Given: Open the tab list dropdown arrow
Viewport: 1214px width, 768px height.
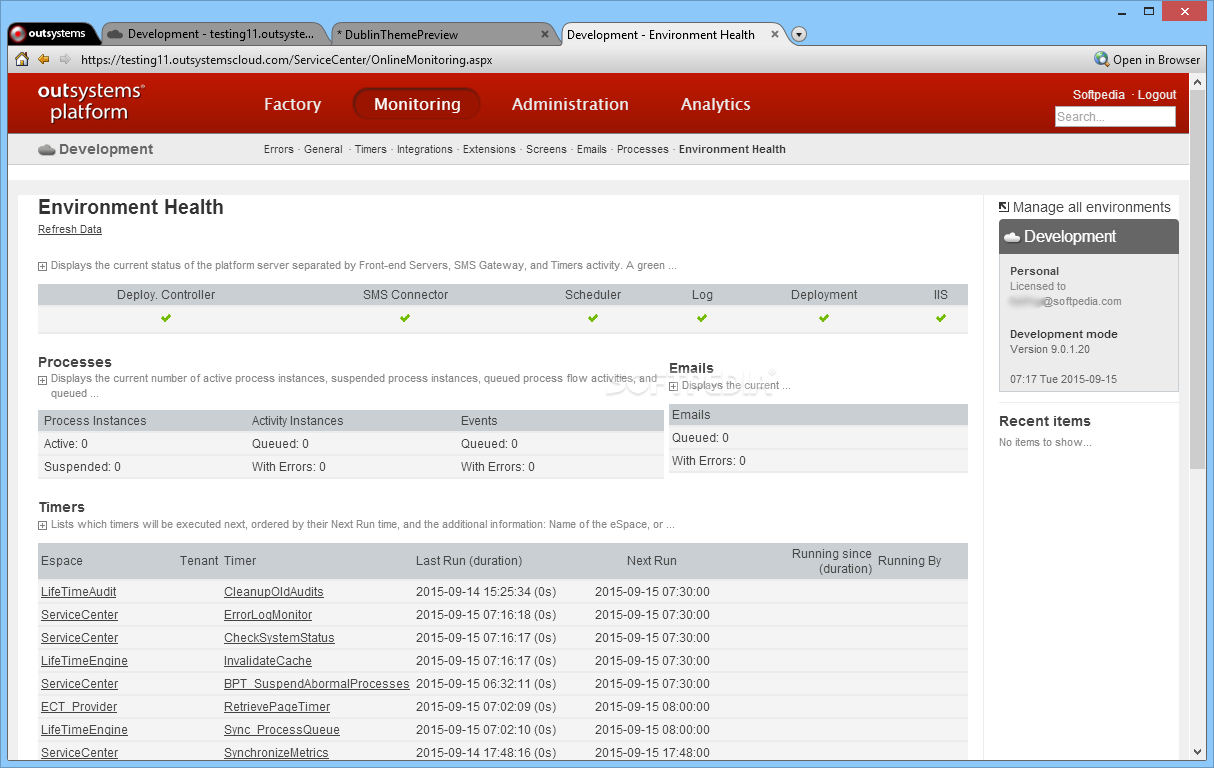Looking at the screenshot, I should 799,35.
